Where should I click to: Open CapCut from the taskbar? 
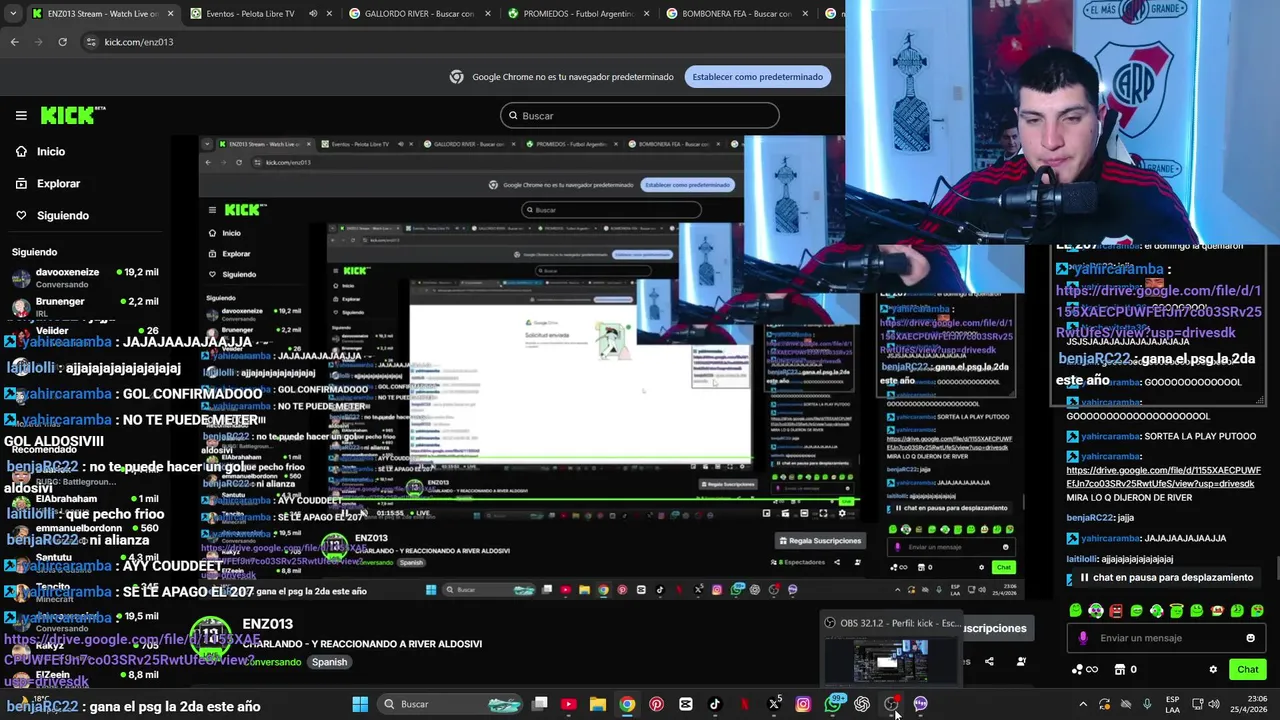coord(685,704)
